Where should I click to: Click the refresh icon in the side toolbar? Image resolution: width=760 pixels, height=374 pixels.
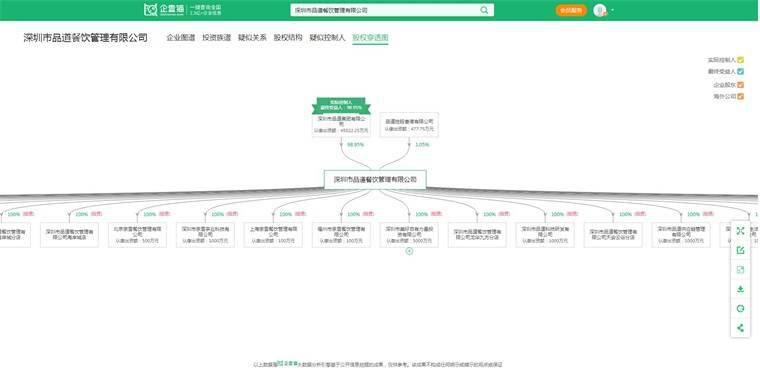coord(740,309)
